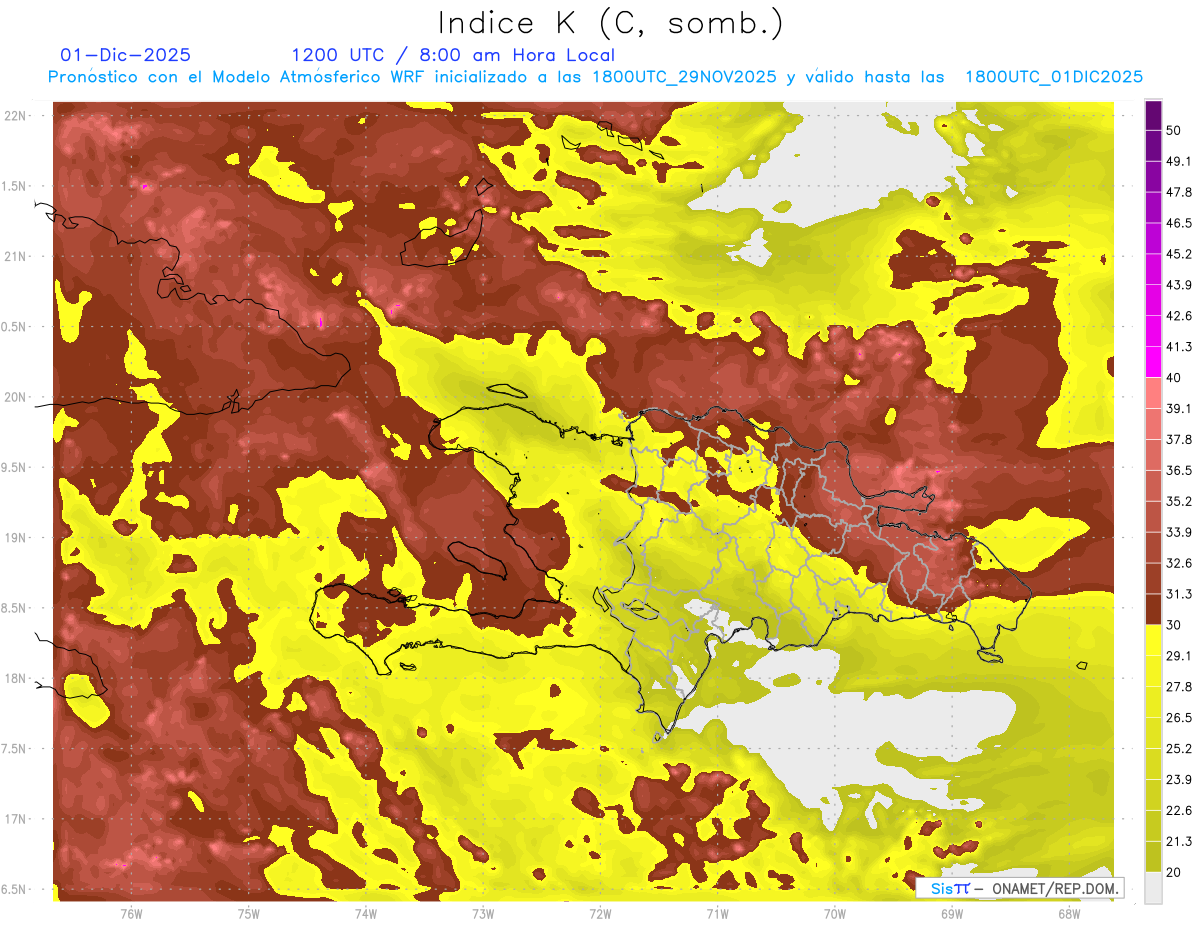
Task: Click the '46.5' color bar value
Action: tap(1179, 223)
